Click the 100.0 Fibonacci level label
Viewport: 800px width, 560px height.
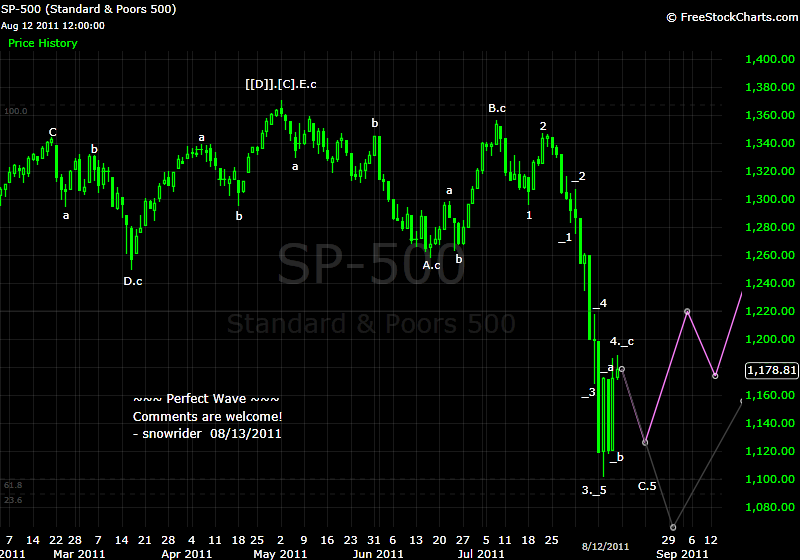[16, 111]
